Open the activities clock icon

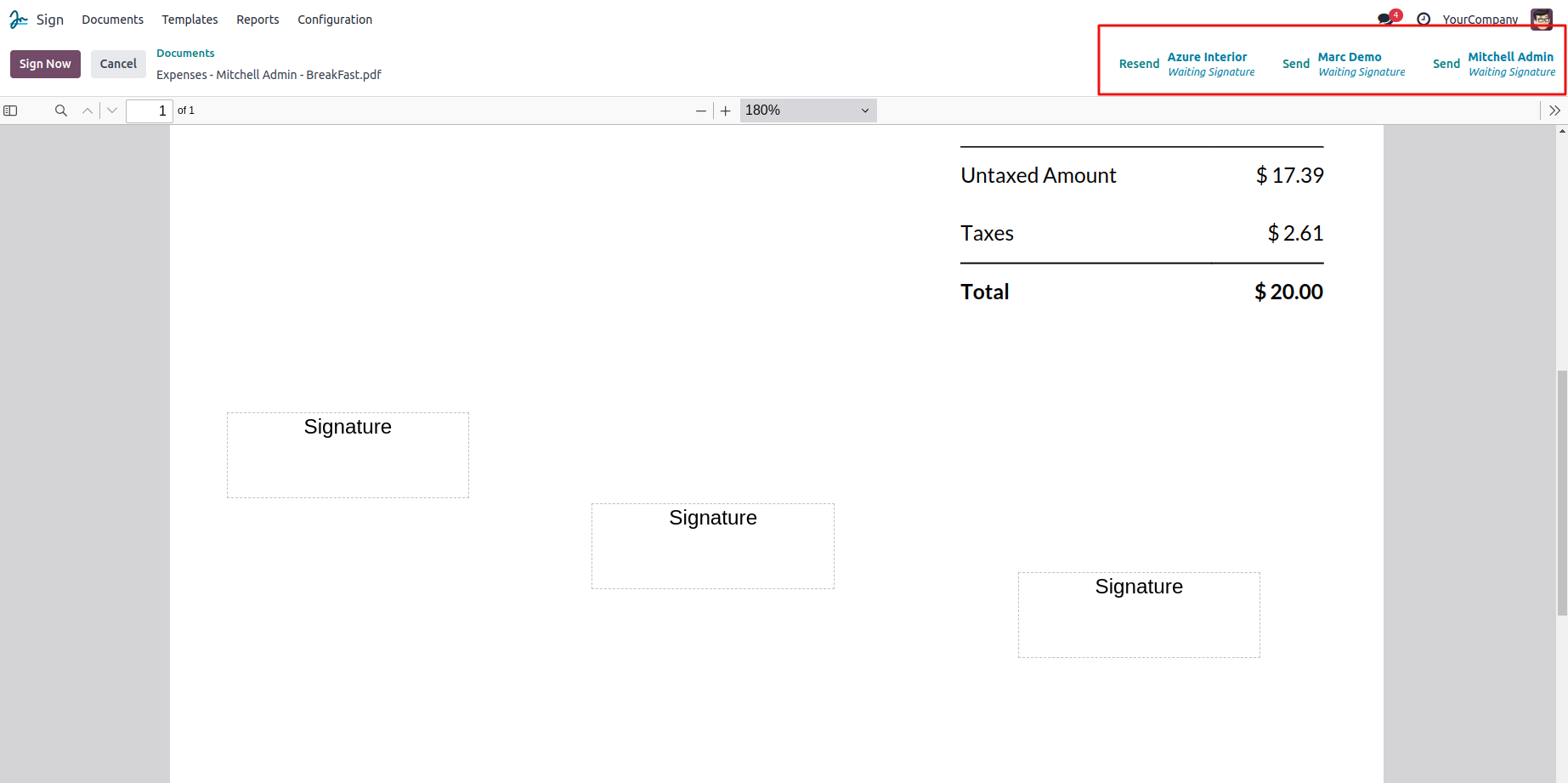point(1424,19)
